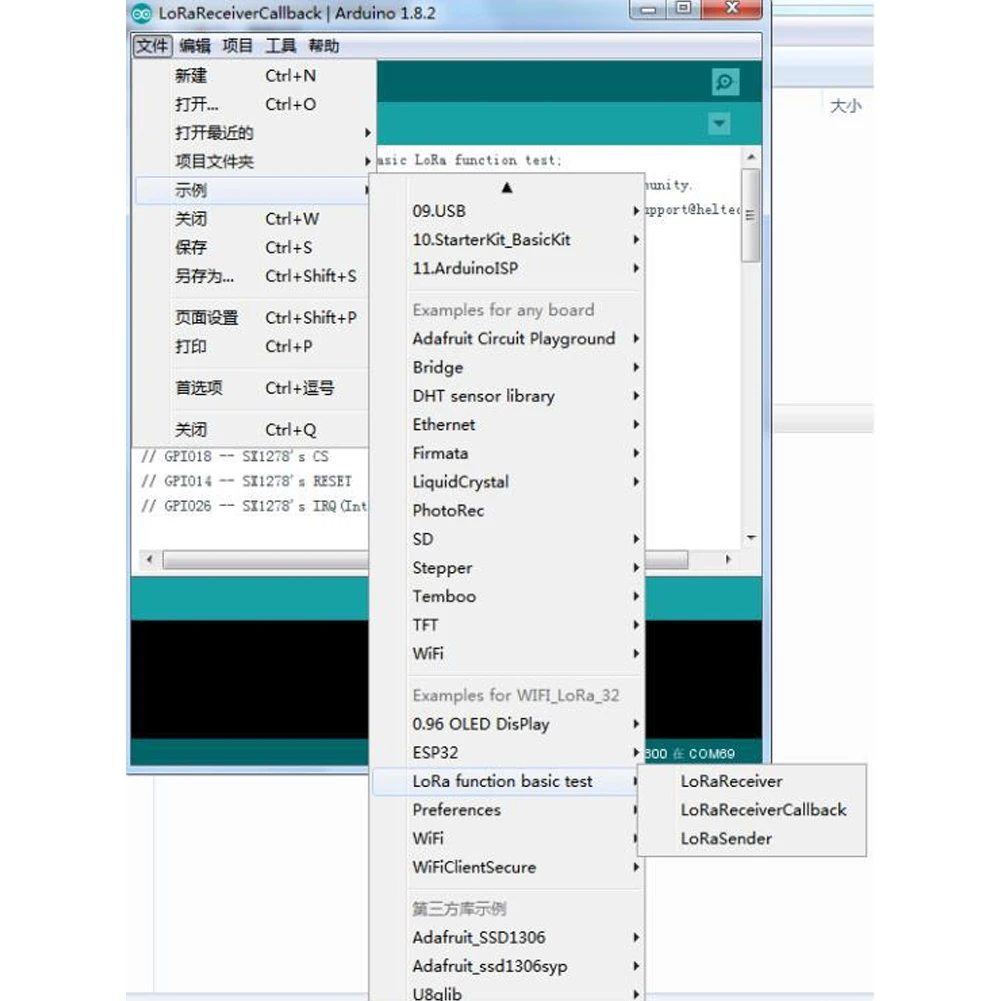The height and width of the screenshot is (1001, 1001).
Task: Click the tab dropdown arrow icon
Action: [x=719, y=123]
